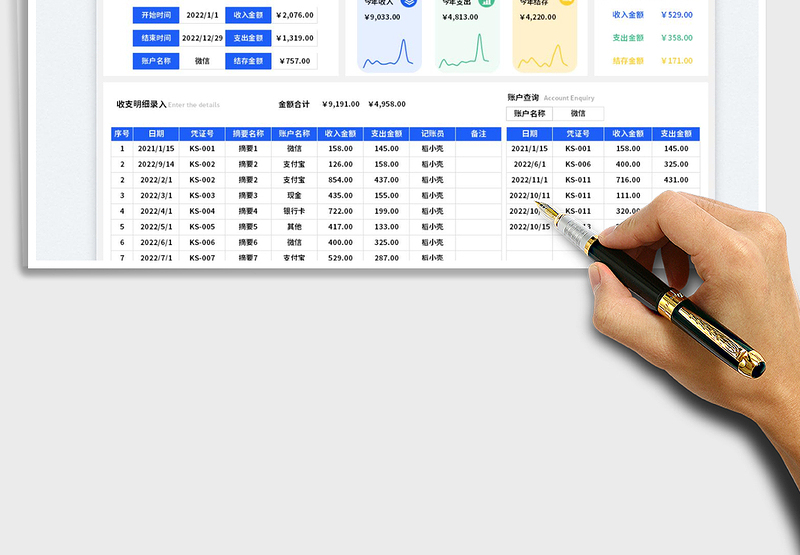Select the 备注 column header
The width and height of the screenshot is (800, 555).
tap(478, 134)
